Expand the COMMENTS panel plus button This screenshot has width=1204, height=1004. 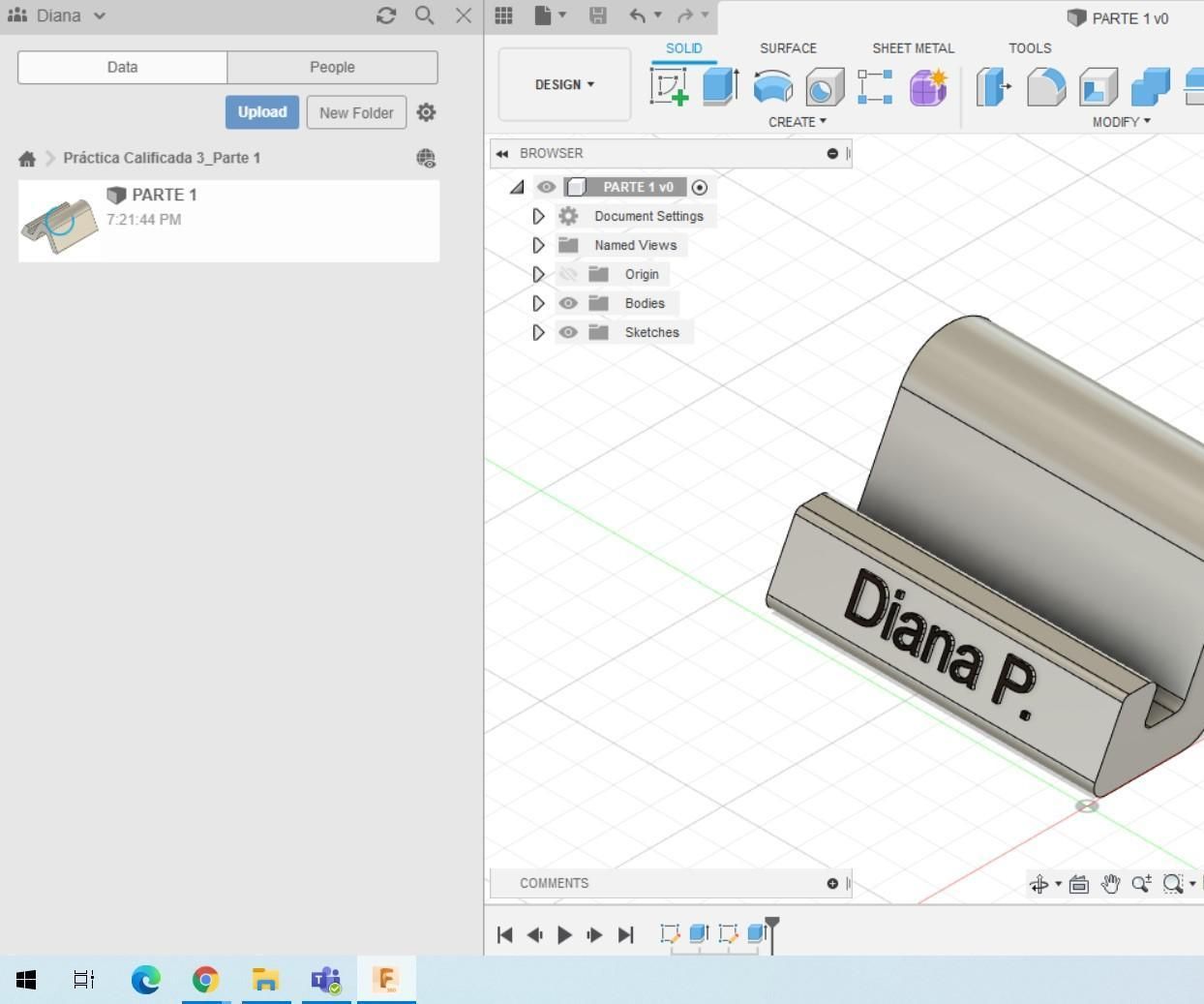coord(832,883)
